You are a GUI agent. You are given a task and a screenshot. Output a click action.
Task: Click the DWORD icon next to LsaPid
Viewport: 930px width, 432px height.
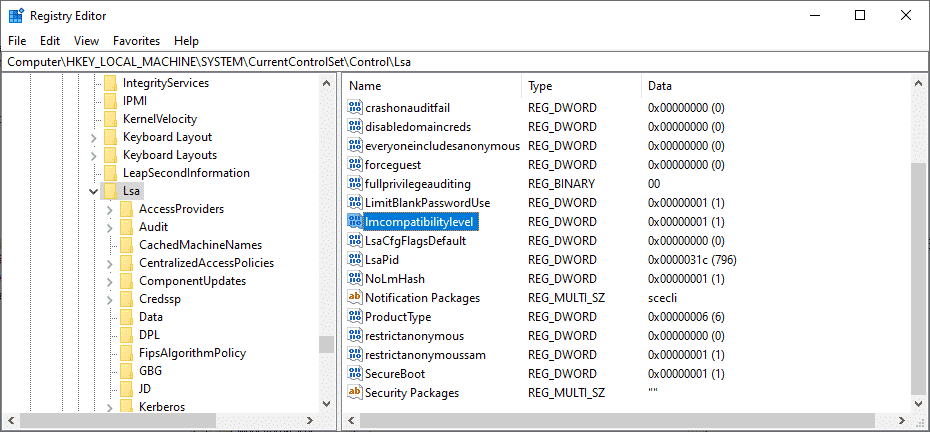355,260
